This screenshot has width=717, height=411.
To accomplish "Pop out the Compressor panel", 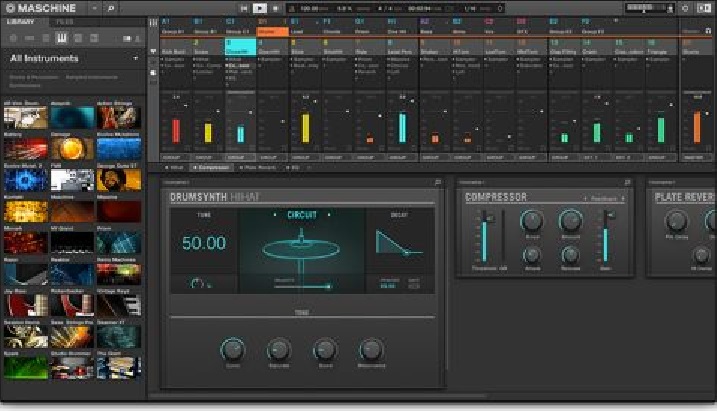I will (627, 182).
